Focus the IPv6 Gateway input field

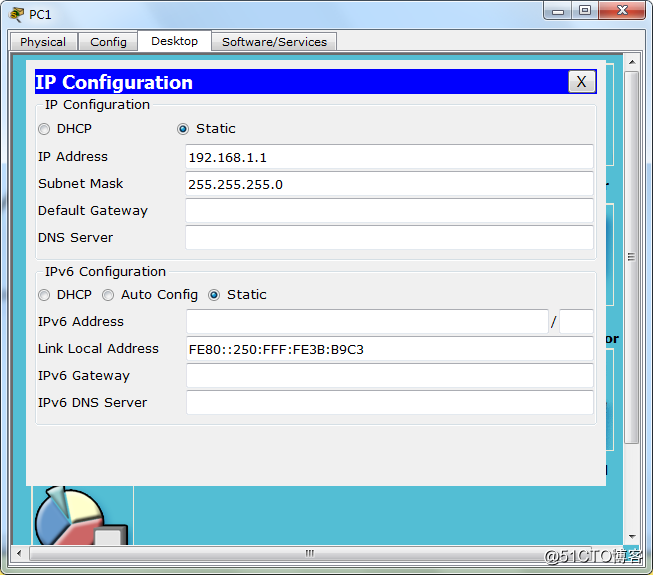click(x=390, y=376)
